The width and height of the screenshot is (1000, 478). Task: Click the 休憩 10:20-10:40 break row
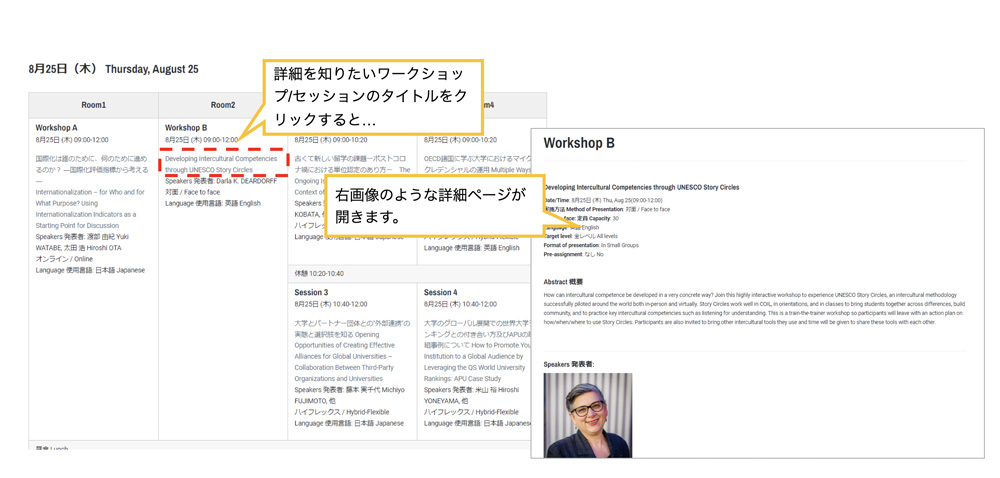[409, 273]
